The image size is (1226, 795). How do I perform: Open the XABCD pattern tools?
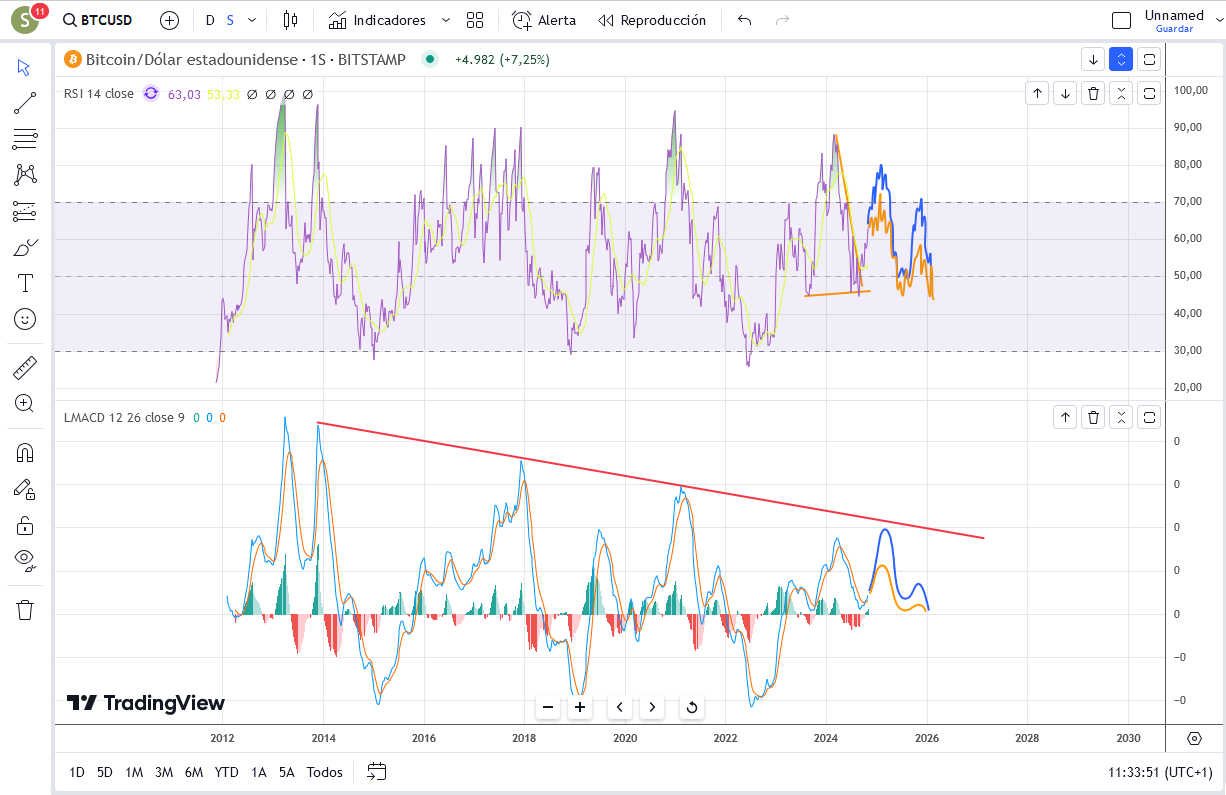[x=25, y=175]
